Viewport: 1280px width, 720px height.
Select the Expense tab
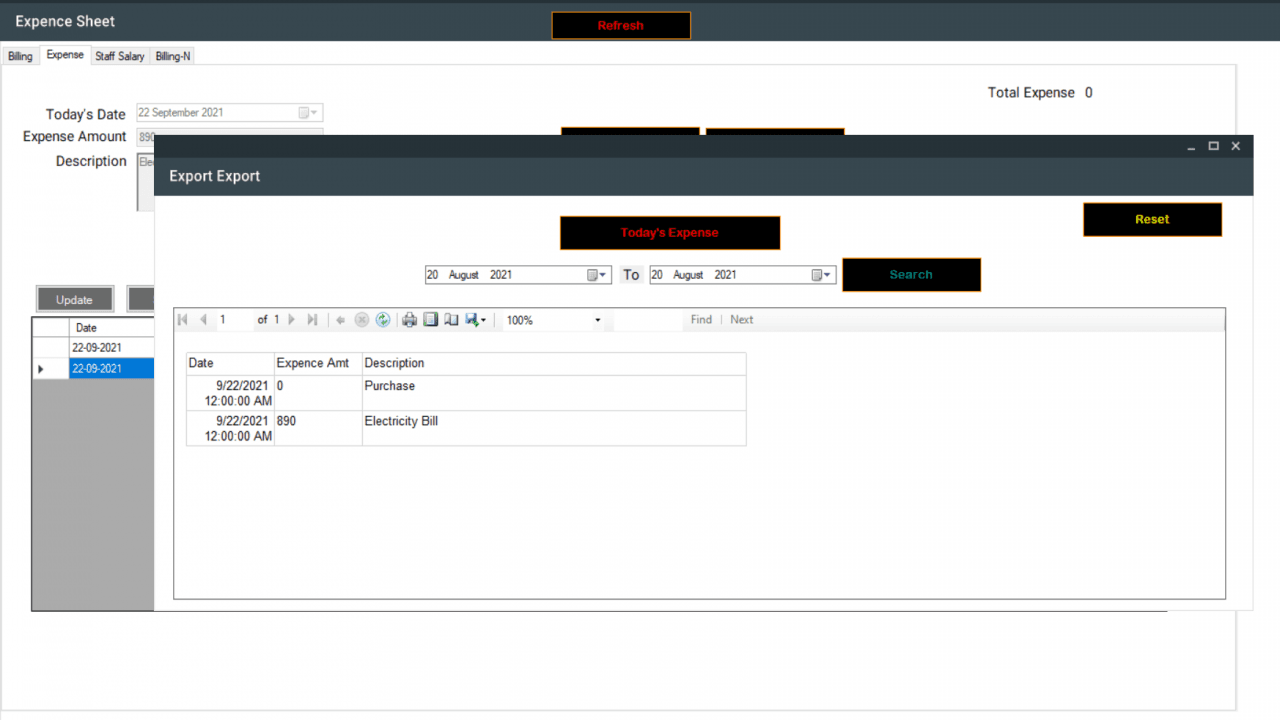pyautogui.click(x=65, y=55)
